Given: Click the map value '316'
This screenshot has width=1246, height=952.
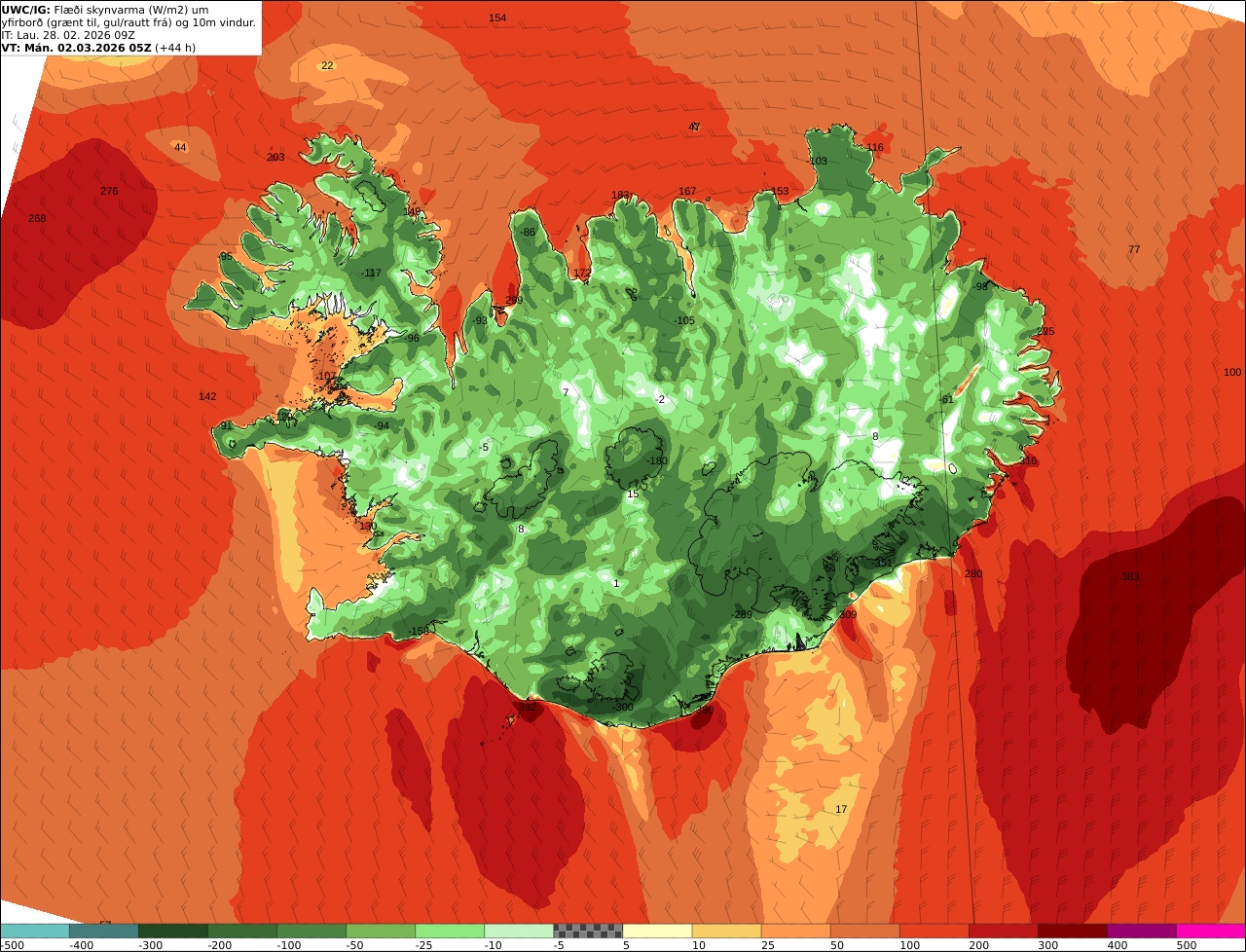Looking at the screenshot, I should (x=1028, y=460).
